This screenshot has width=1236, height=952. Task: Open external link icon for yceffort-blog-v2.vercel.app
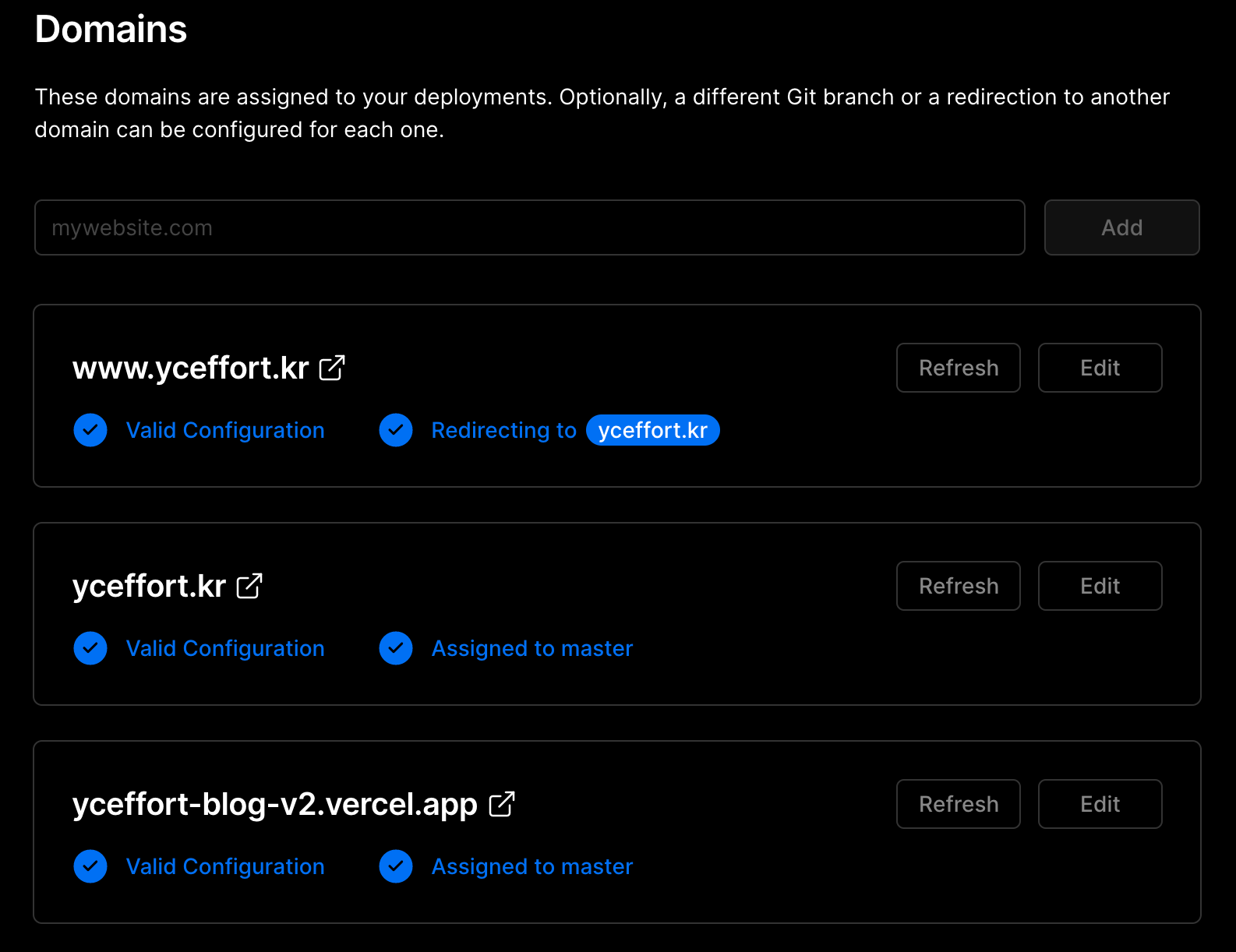(502, 804)
